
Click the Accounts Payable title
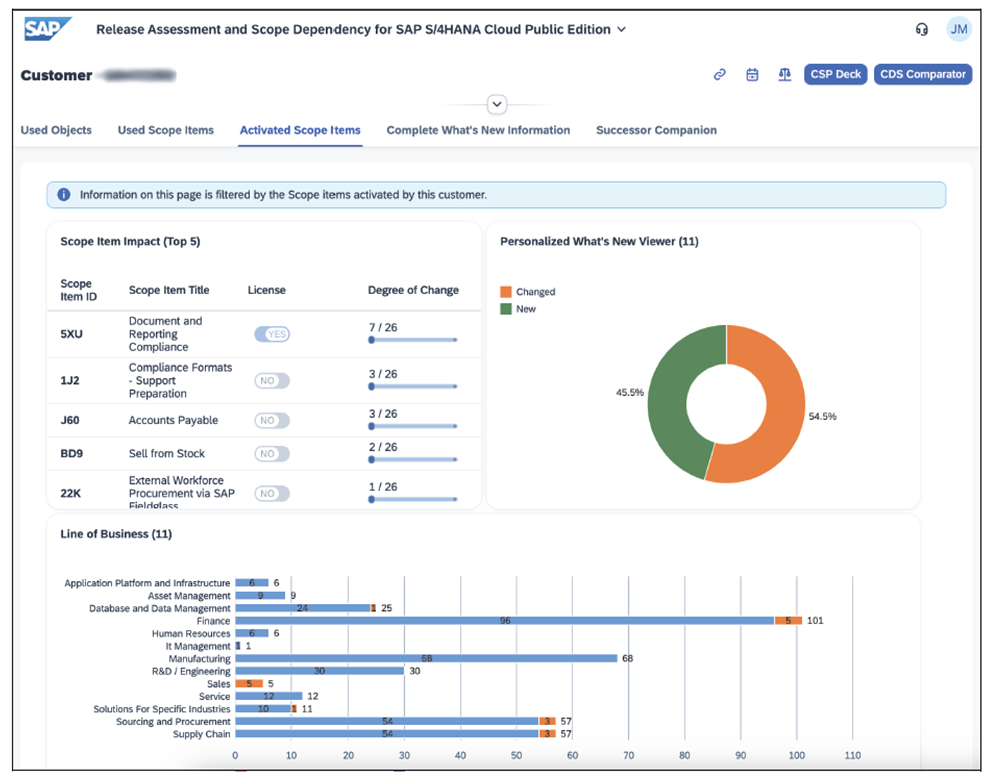click(174, 421)
